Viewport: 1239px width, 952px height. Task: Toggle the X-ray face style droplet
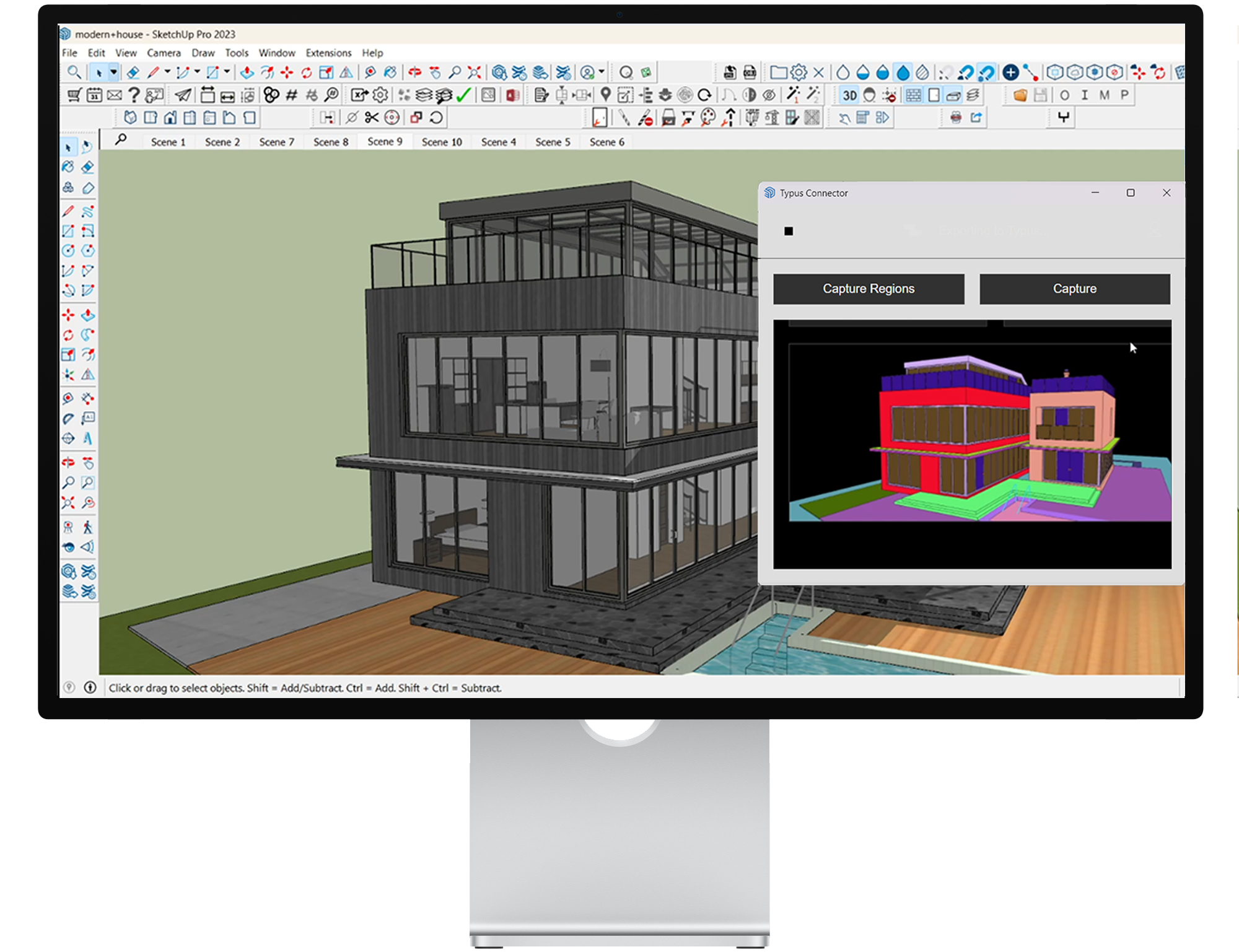coord(844,73)
